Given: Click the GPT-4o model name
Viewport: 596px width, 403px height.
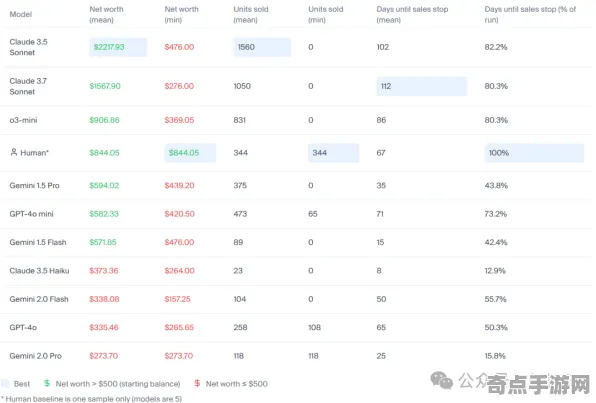Looking at the screenshot, I should coord(23,328).
